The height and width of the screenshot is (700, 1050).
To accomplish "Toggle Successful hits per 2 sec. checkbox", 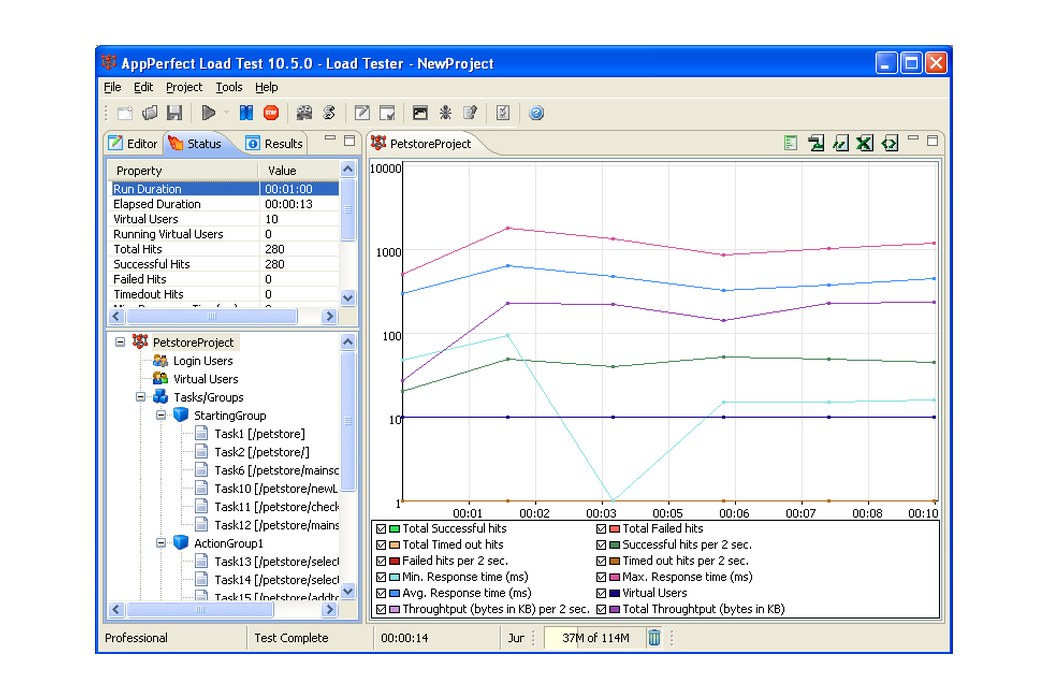I will click(x=601, y=545).
